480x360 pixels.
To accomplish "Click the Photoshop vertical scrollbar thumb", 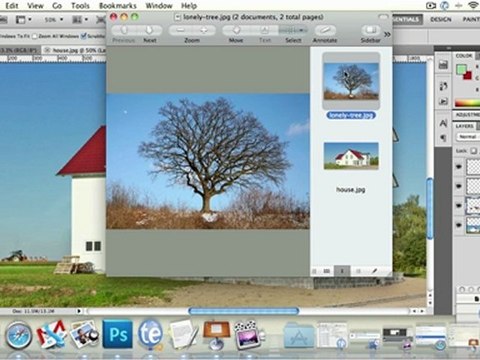I will coord(430,209).
